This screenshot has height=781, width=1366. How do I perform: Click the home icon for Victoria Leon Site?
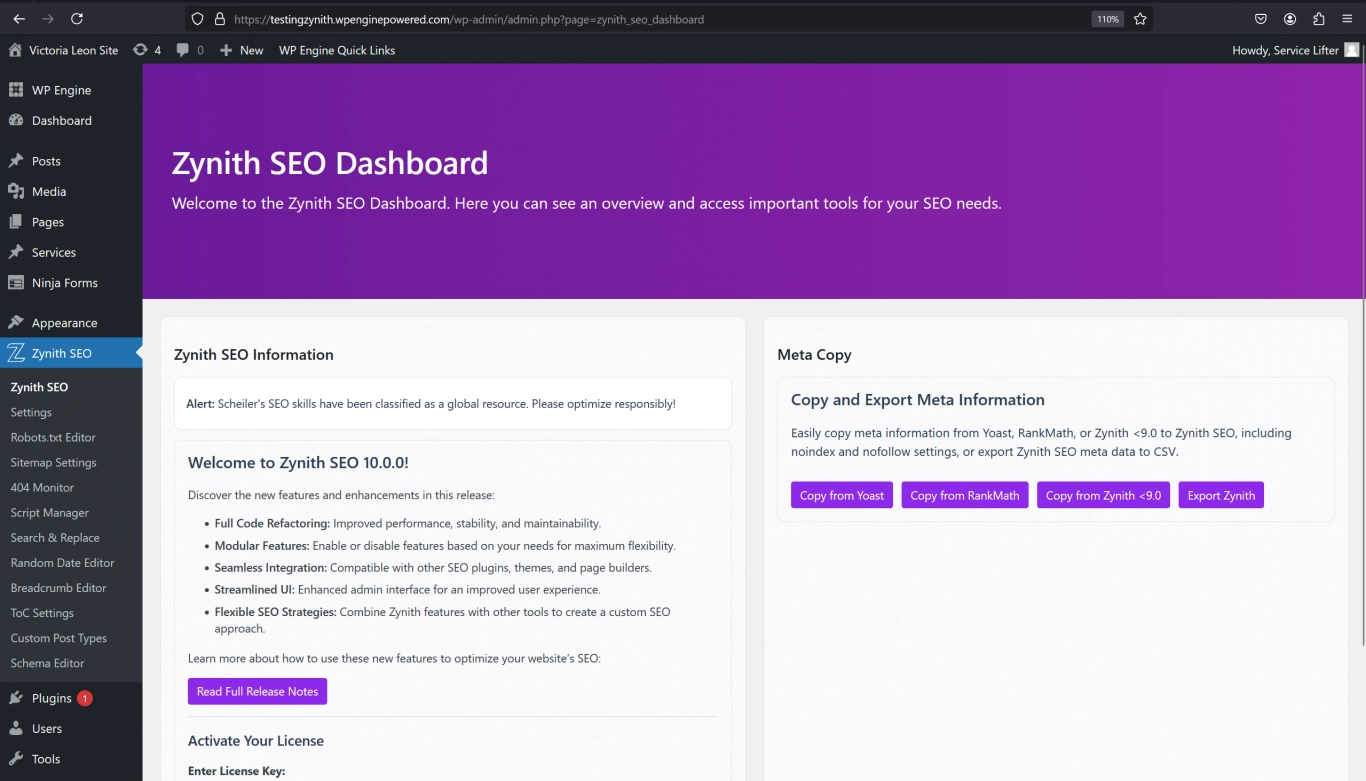[x=15, y=50]
